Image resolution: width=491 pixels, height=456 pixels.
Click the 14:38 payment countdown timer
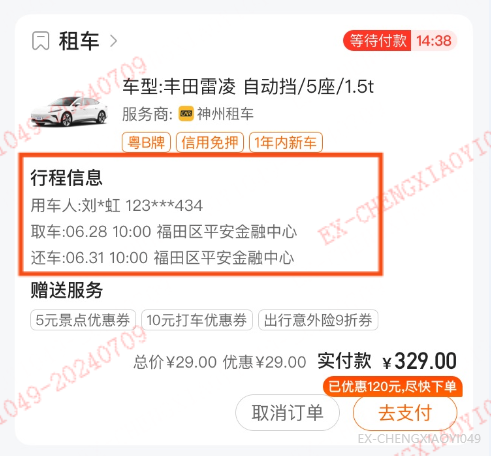click(x=434, y=41)
